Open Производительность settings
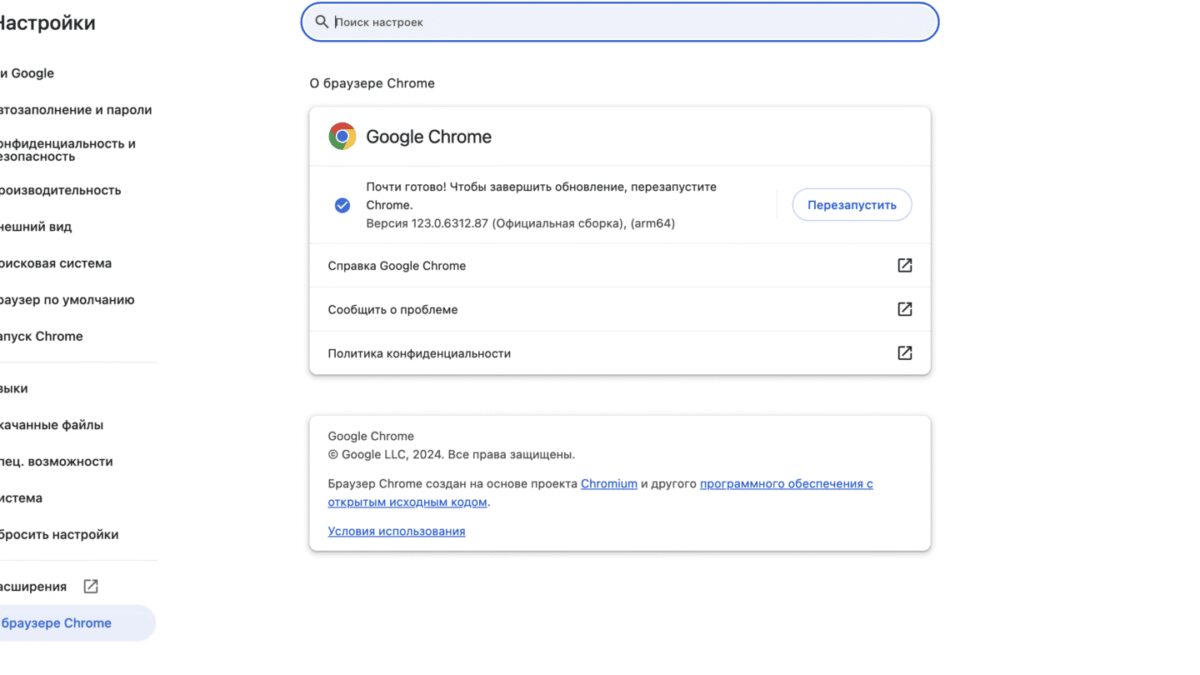 click(60, 190)
